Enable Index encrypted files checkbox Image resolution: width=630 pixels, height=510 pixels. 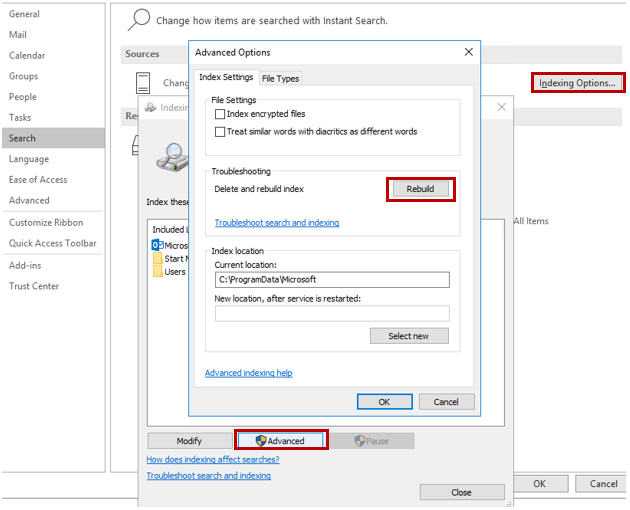[220, 114]
